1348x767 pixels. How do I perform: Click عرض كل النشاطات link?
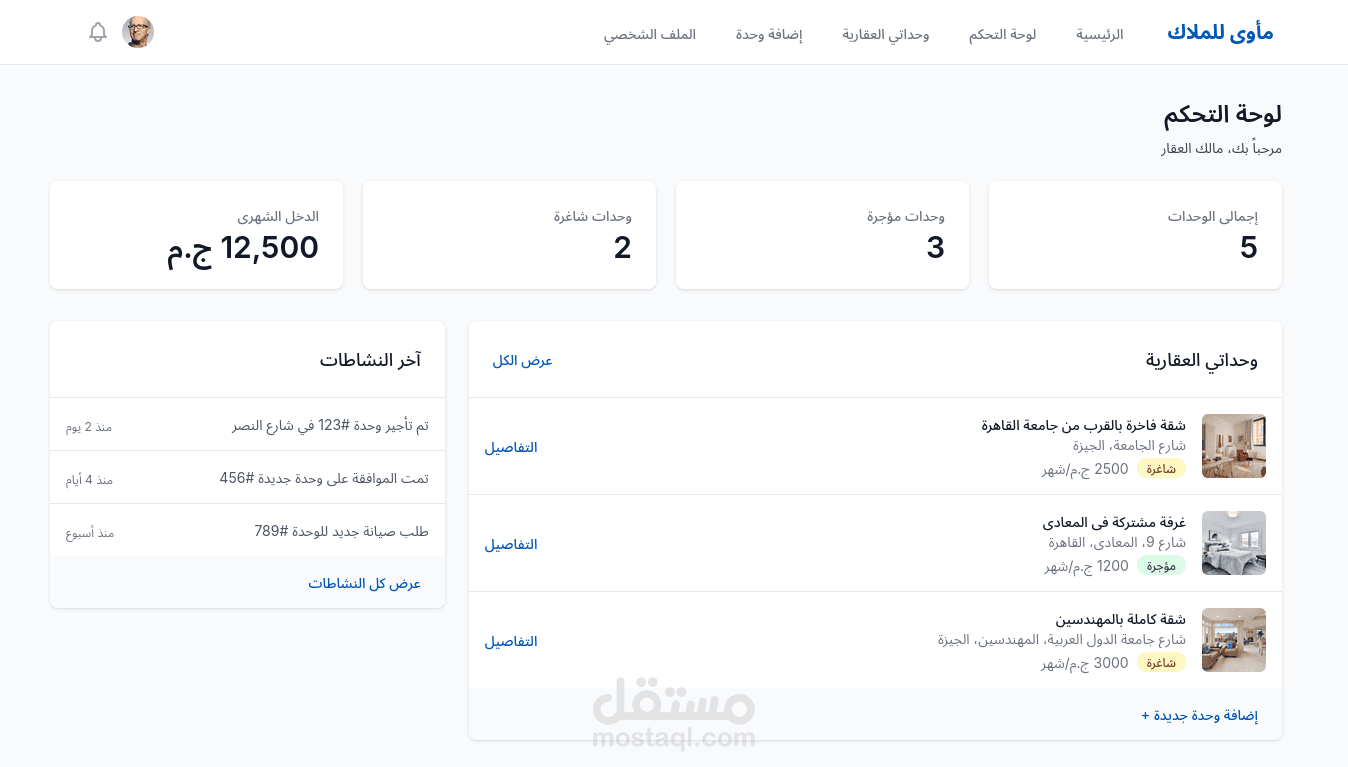tap(364, 583)
